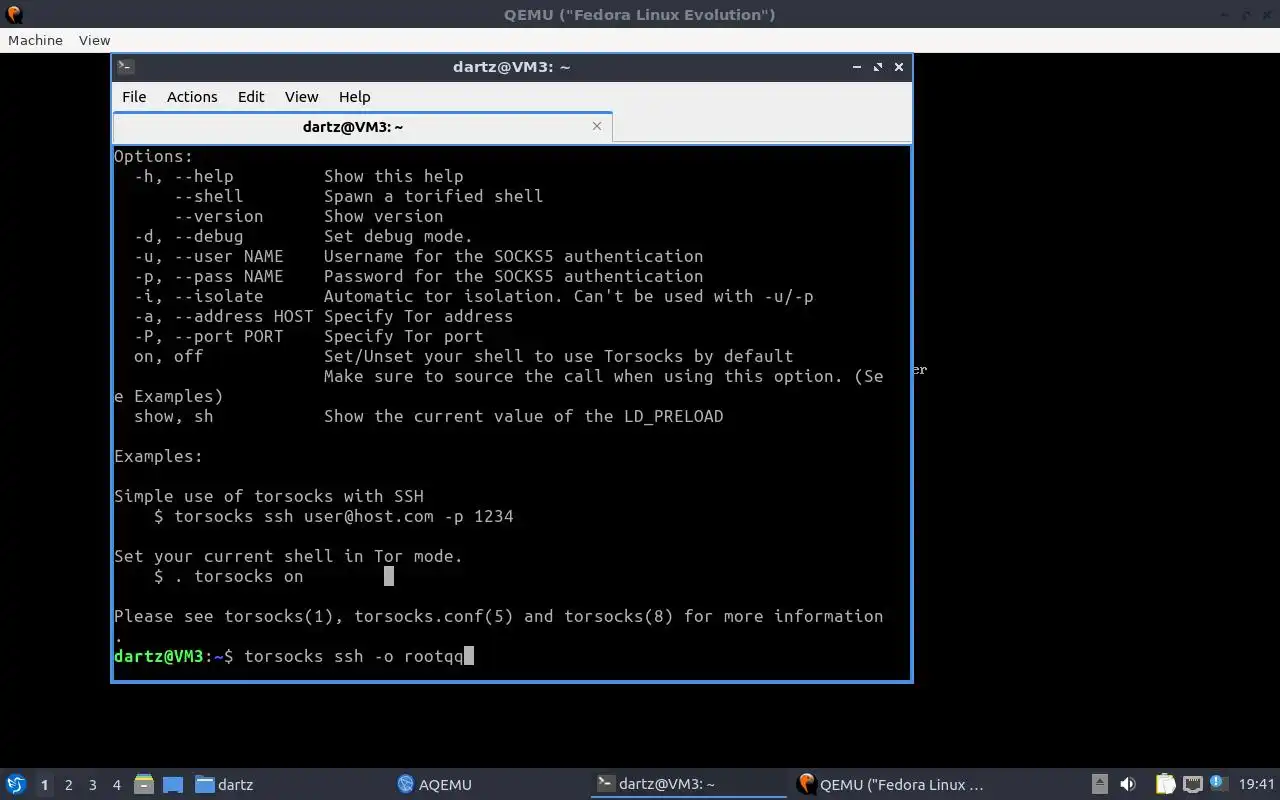Screen dimensions: 1280x800
Task: Click the 'Examples:' heading text
Action: point(158,456)
